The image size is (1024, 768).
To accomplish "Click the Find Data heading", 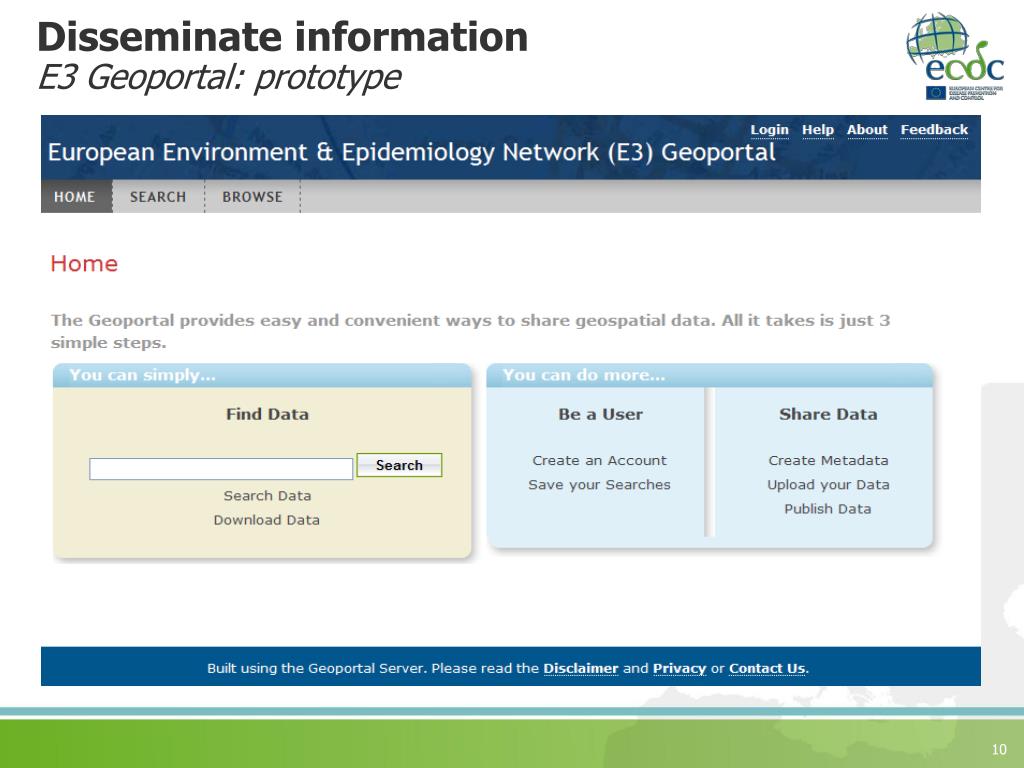I will point(267,414).
